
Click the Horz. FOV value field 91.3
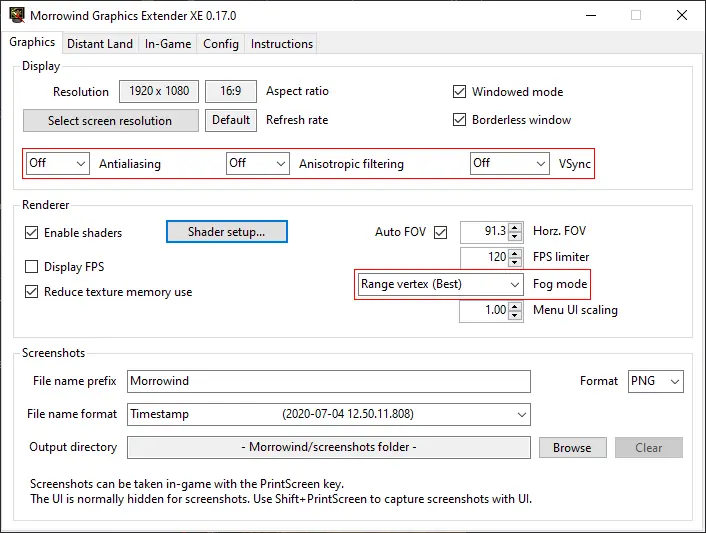click(x=484, y=232)
